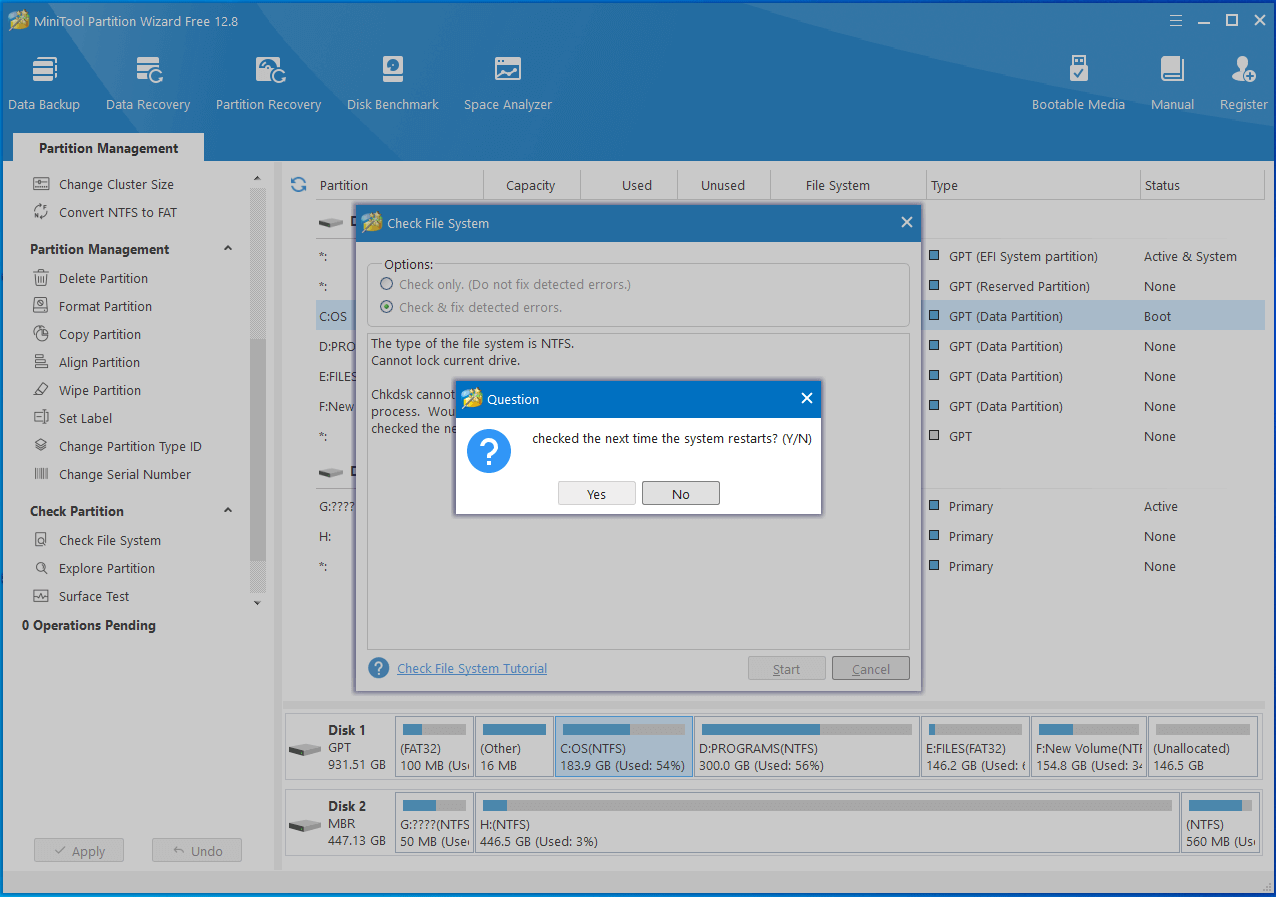Screen dimensions: 1276x897
Task: Click No in the Question dialog
Action: coord(680,494)
